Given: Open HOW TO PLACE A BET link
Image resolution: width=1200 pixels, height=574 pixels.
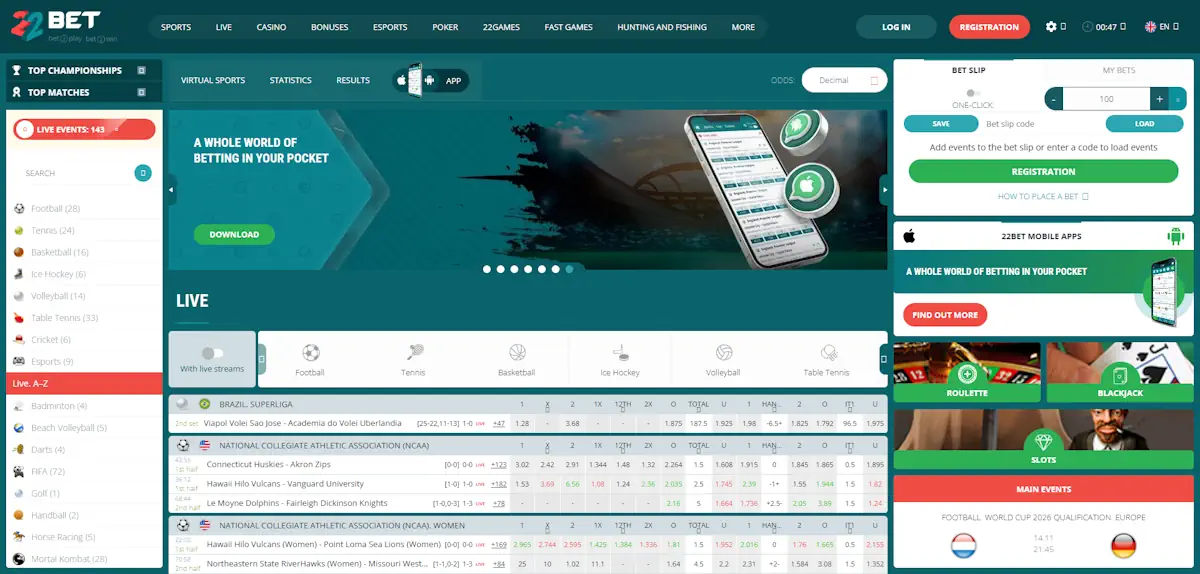Looking at the screenshot, I should 1043,197.
